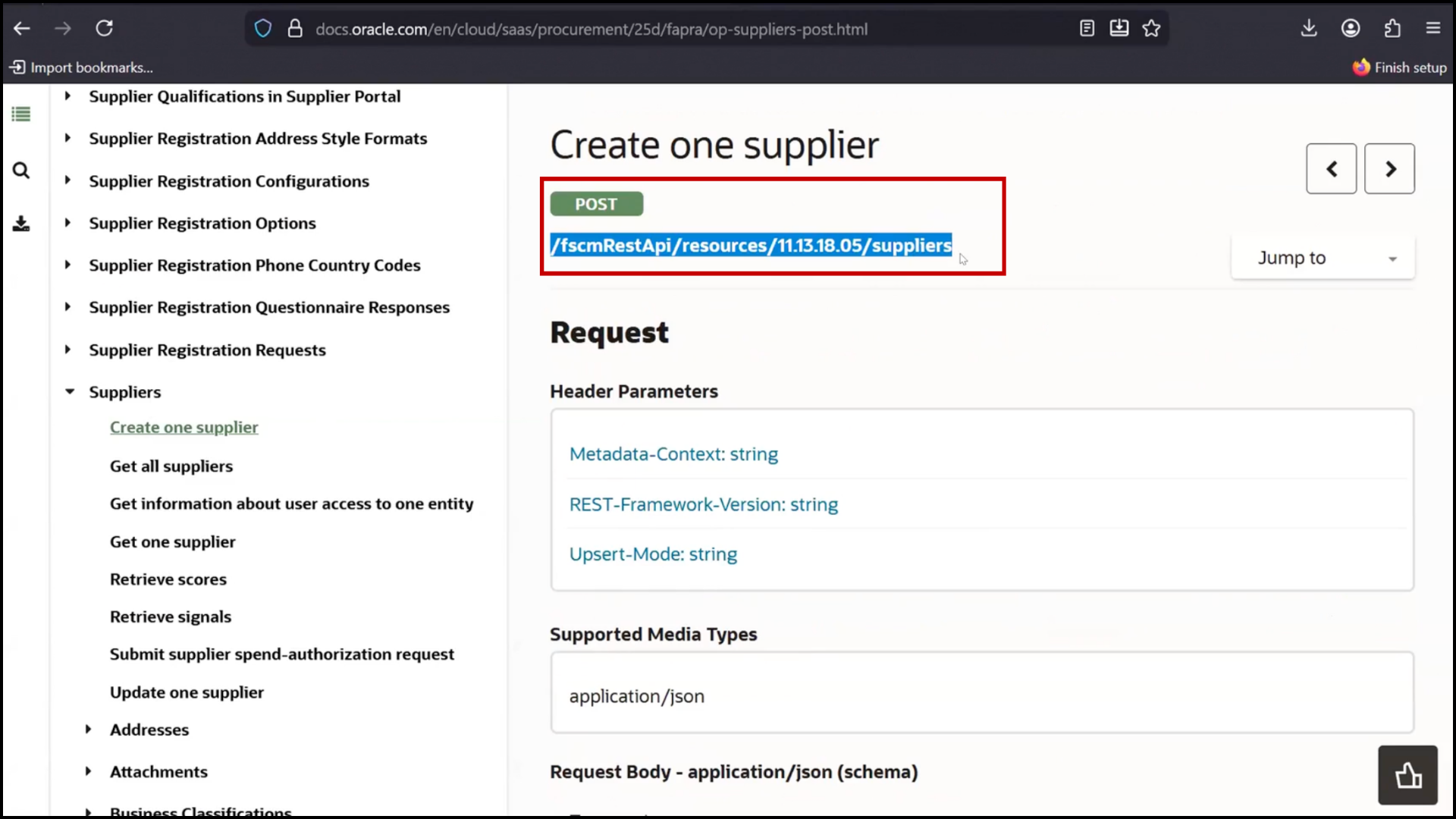Expand the Addresses subnode
This screenshot has height=819, width=1456.
click(x=89, y=730)
